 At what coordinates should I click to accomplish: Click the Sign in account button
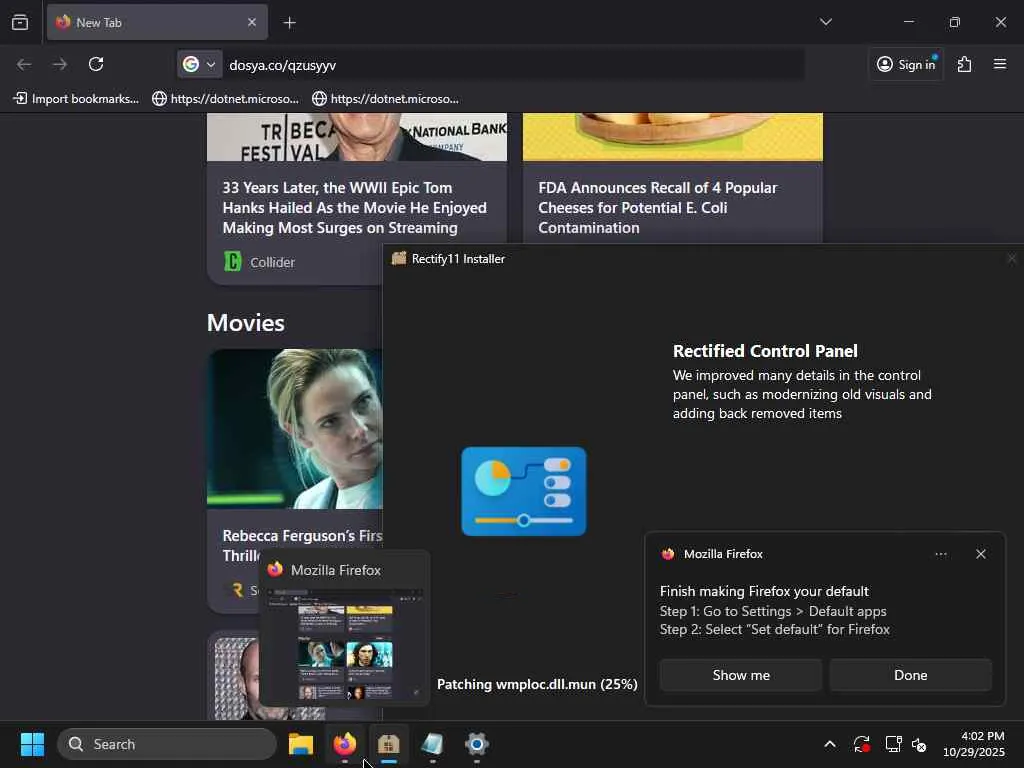906,64
